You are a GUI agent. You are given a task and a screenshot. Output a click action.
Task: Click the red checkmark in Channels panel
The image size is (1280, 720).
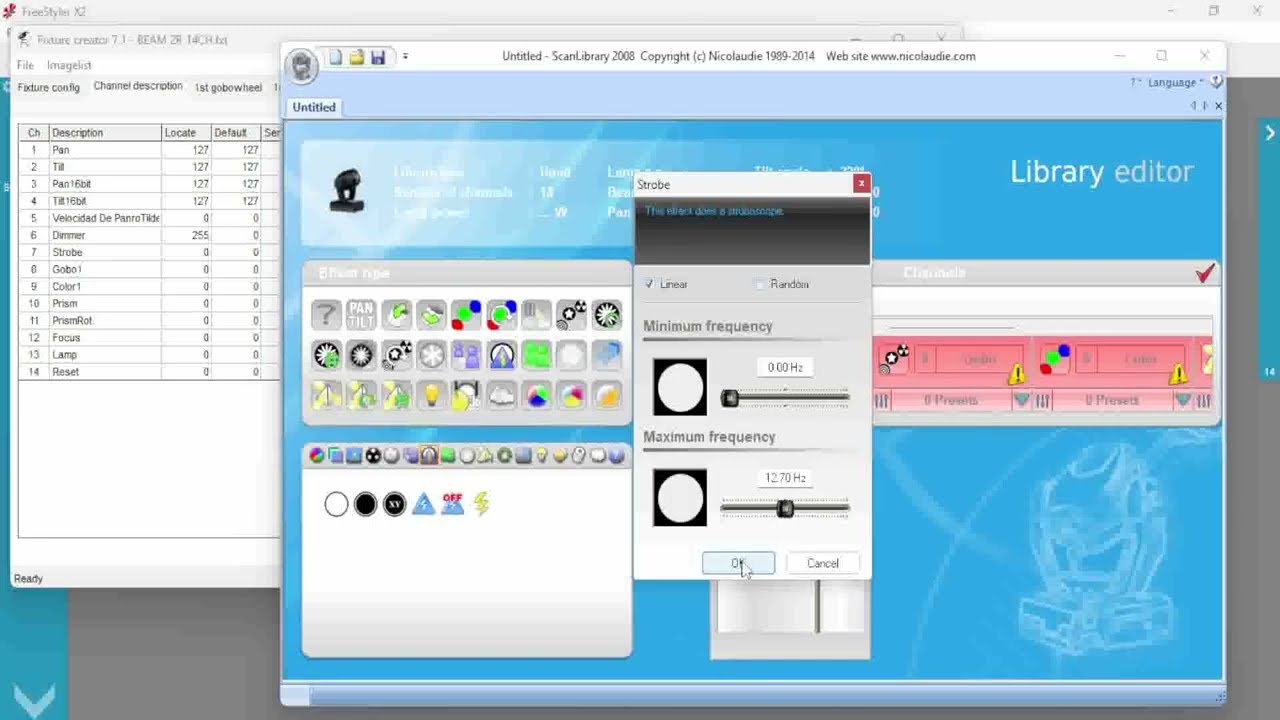[1205, 273]
